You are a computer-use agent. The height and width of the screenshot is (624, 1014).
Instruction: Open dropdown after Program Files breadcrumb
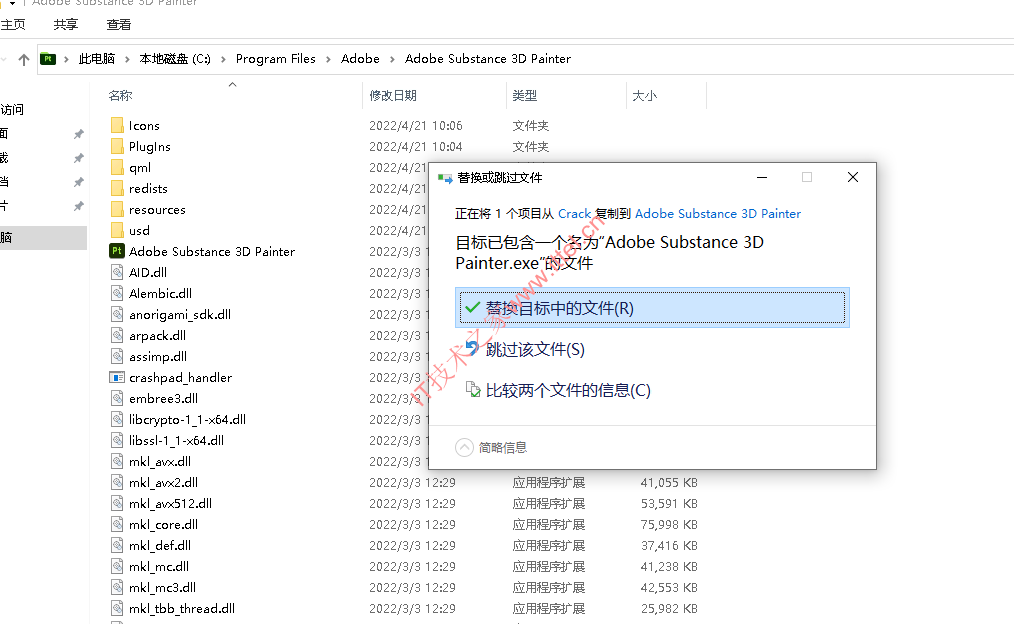(x=328, y=59)
